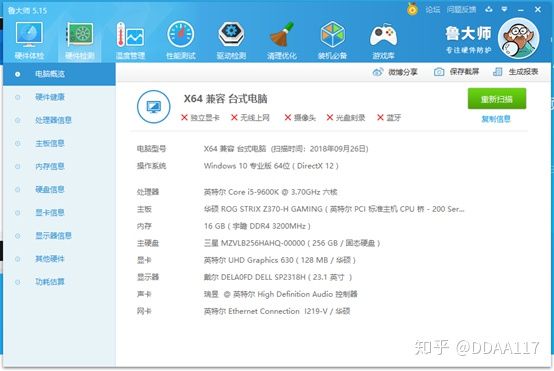This screenshot has height=371, width=554.
Task: Click the MZVLB256HAHQ-00000 main disk value
Action: pos(292,243)
